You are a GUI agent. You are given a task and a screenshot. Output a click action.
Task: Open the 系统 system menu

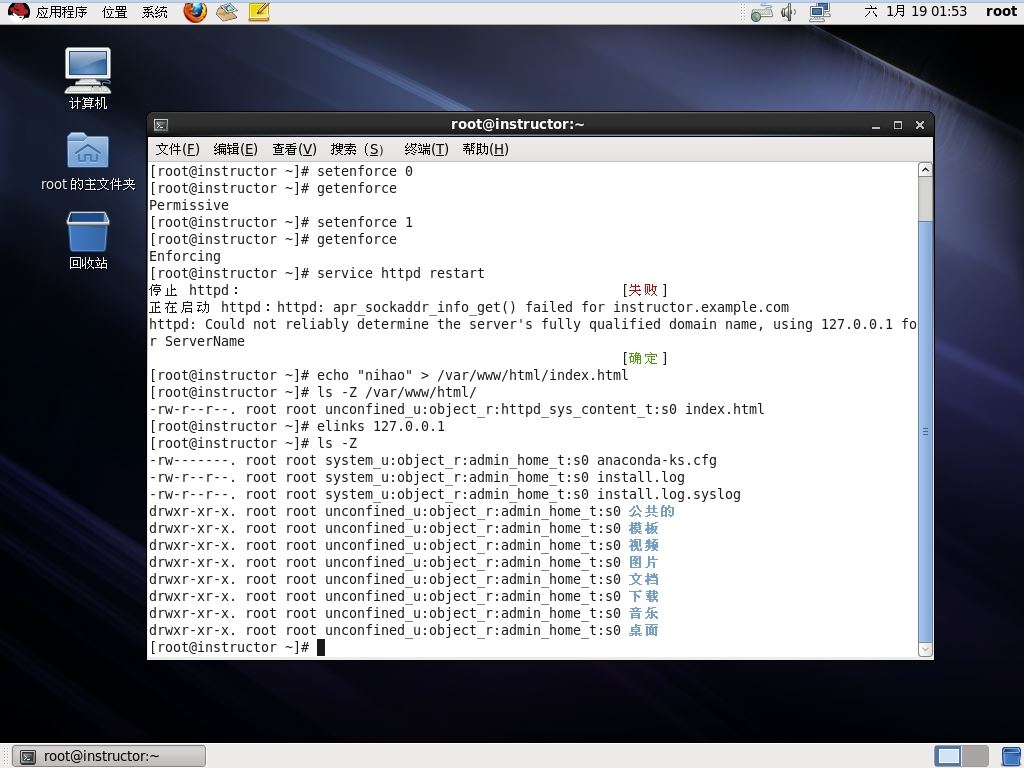click(155, 12)
